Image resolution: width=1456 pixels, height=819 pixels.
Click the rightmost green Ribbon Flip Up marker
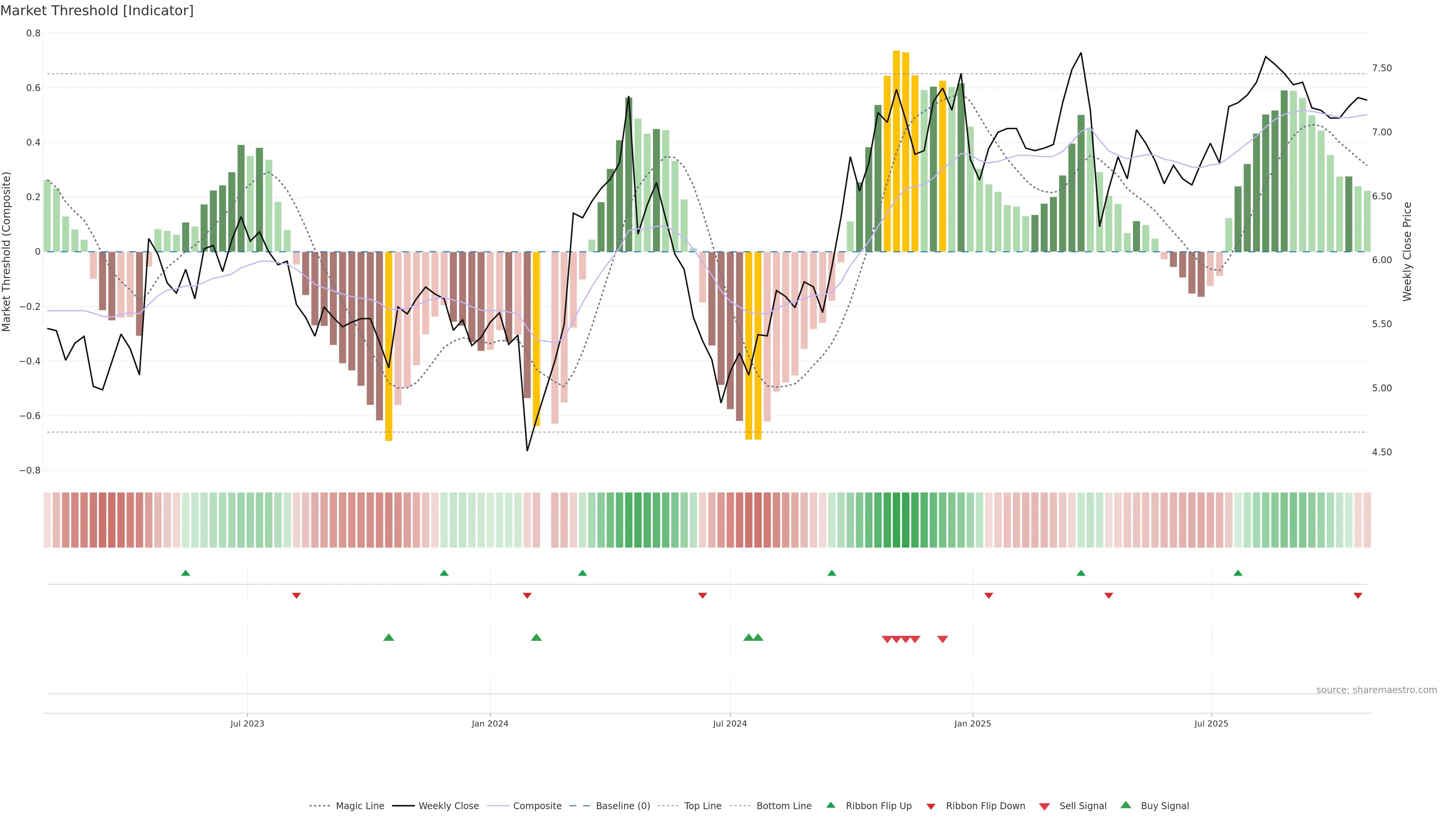coord(1238,573)
